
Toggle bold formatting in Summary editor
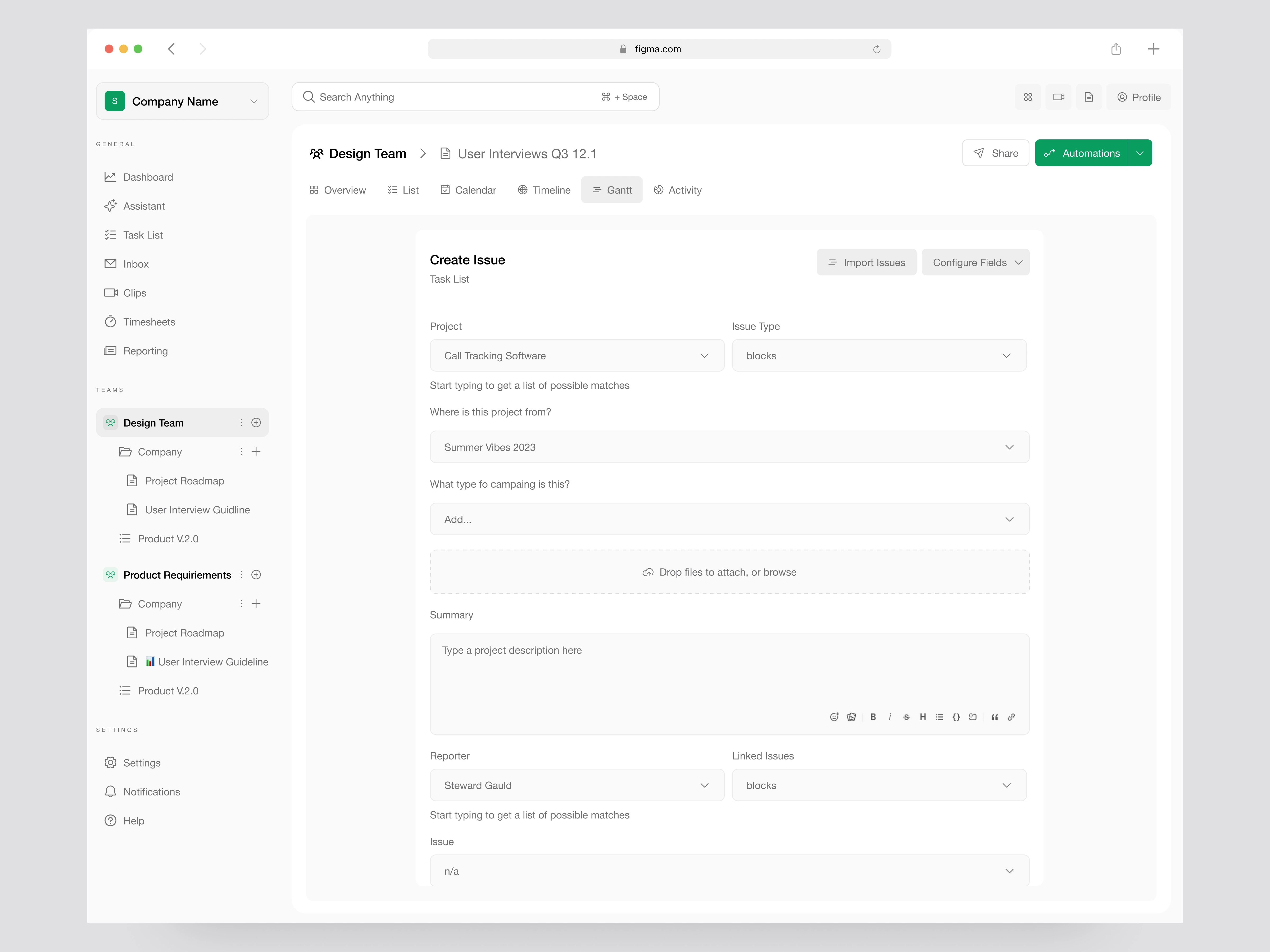click(x=873, y=717)
